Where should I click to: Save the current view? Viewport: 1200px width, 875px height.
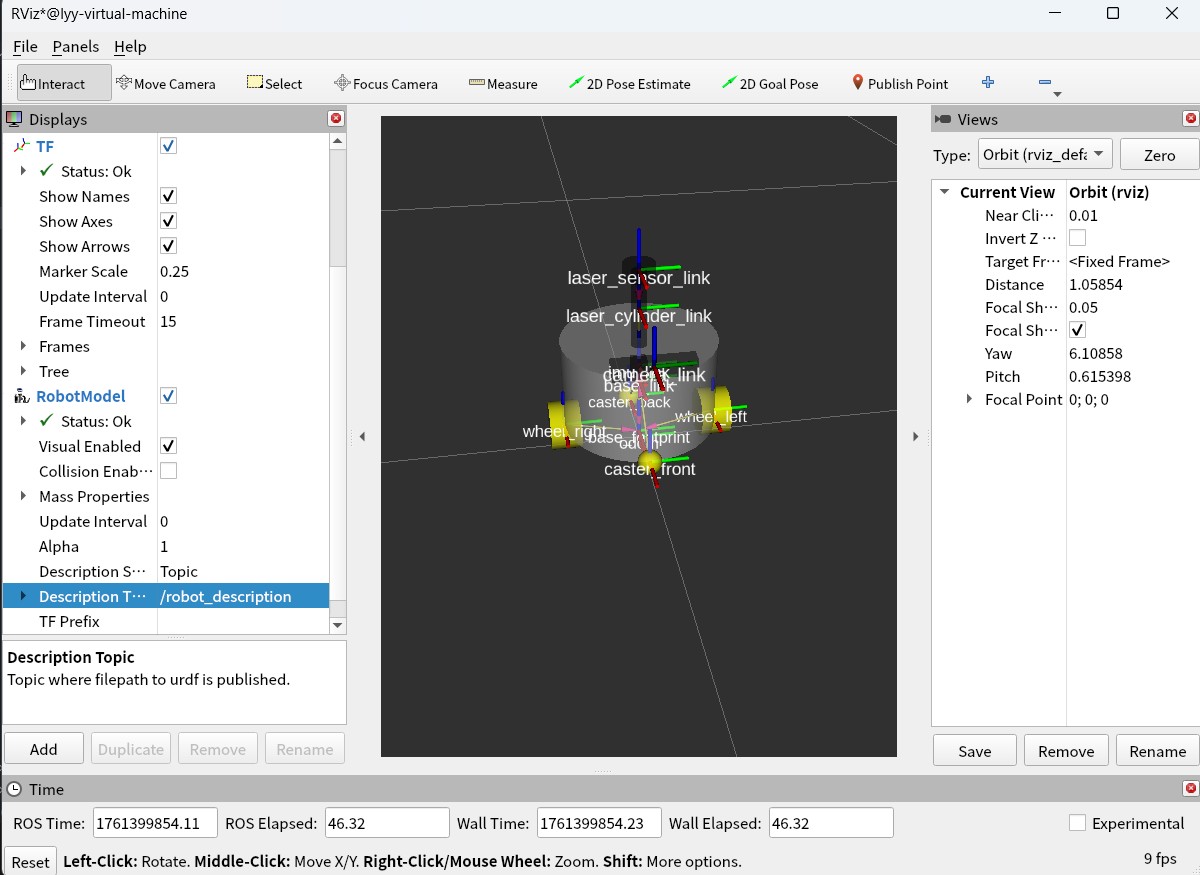point(975,751)
